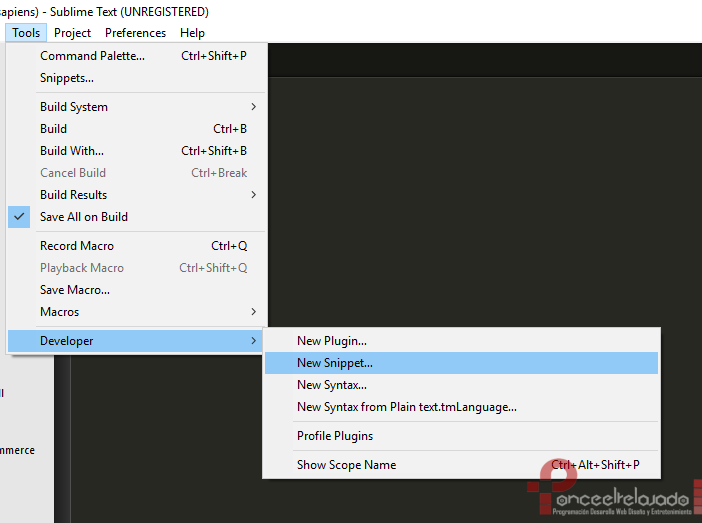Screen dimensions: 702x523
Task: Choose New Syntax... entry
Action: [461, 385]
